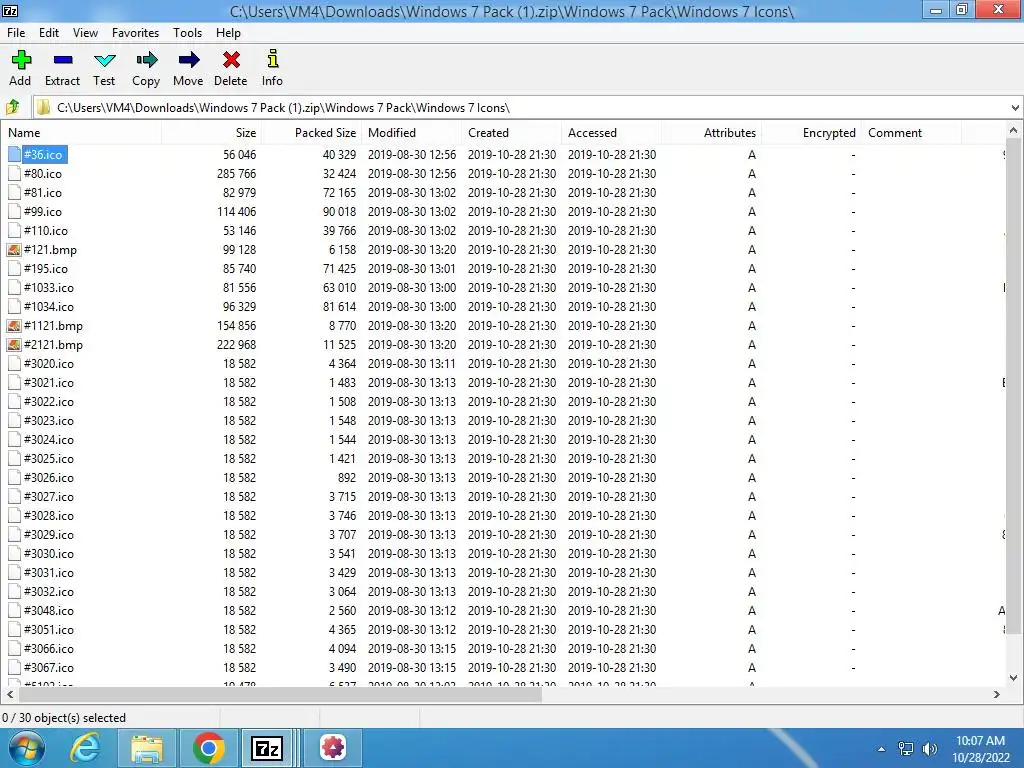Launch Internet Explorer from taskbar
The width and height of the screenshot is (1024, 768).
point(86,748)
